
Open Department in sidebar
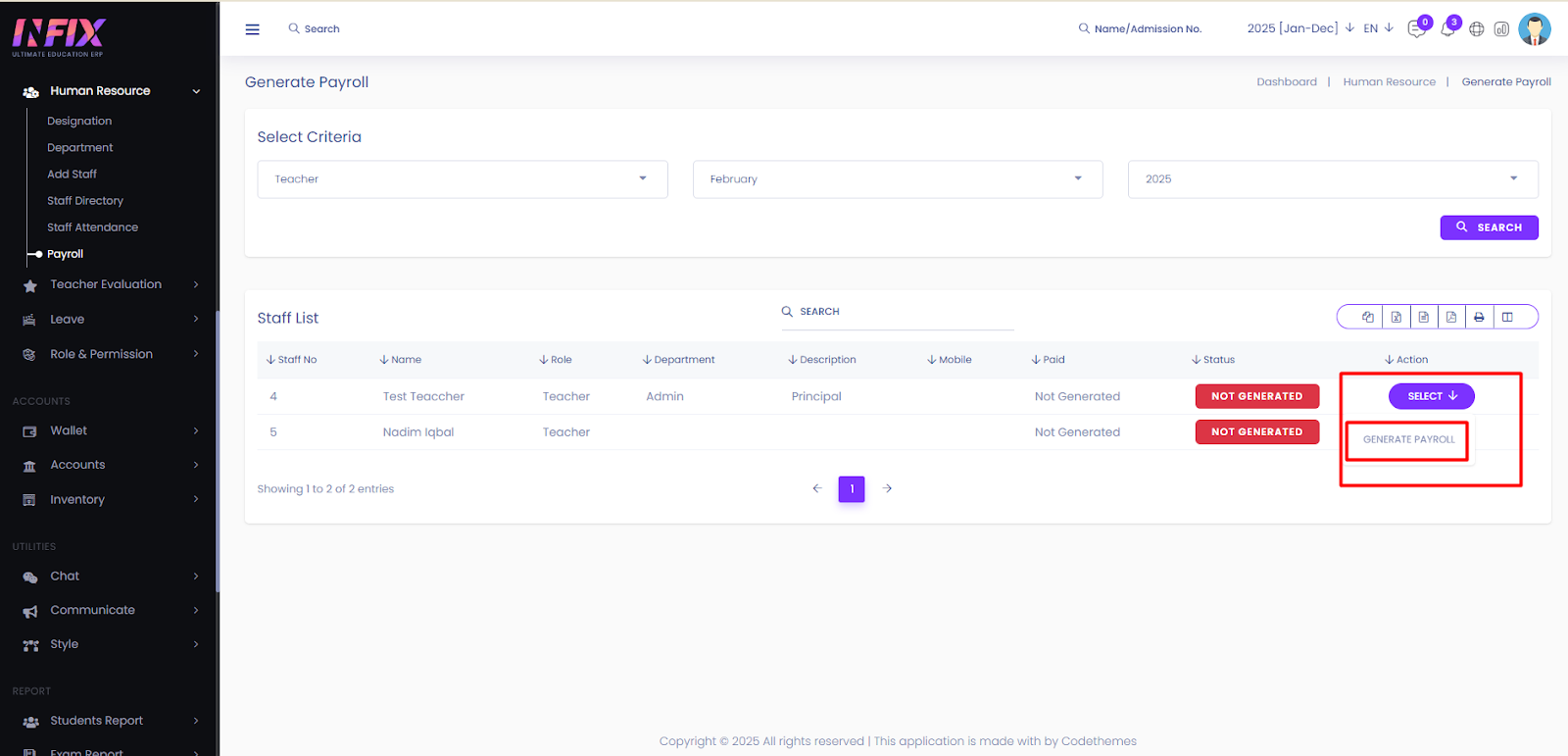pyautogui.click(x=80, y=148)
